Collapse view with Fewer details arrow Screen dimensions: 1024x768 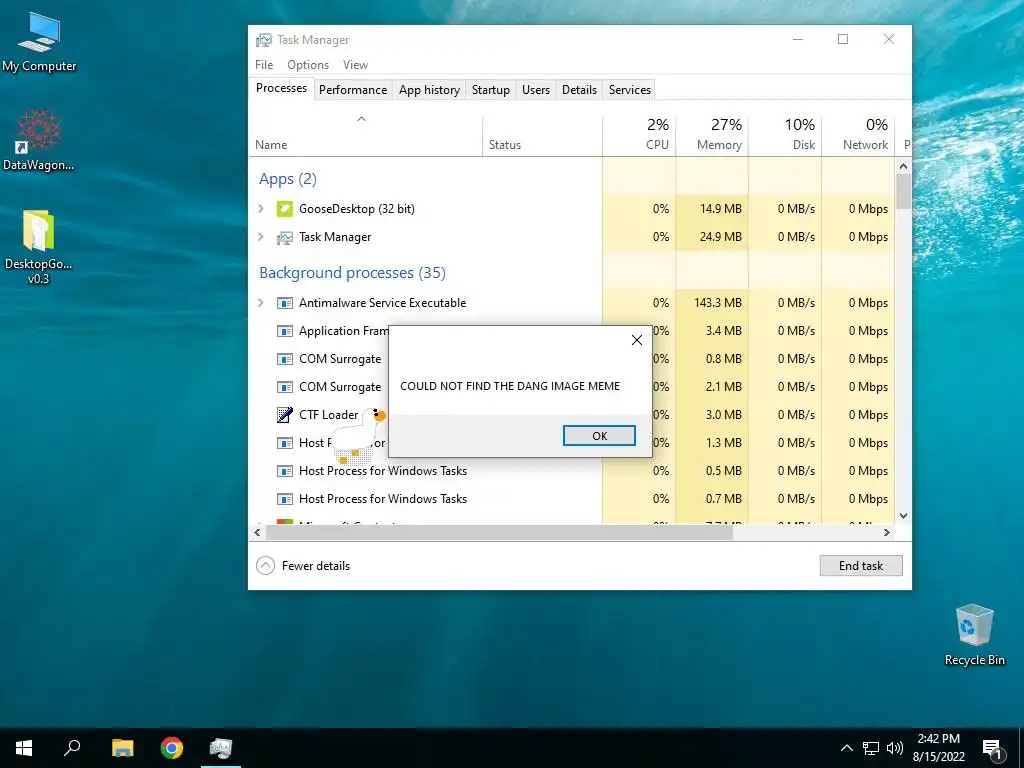(265, 566)
